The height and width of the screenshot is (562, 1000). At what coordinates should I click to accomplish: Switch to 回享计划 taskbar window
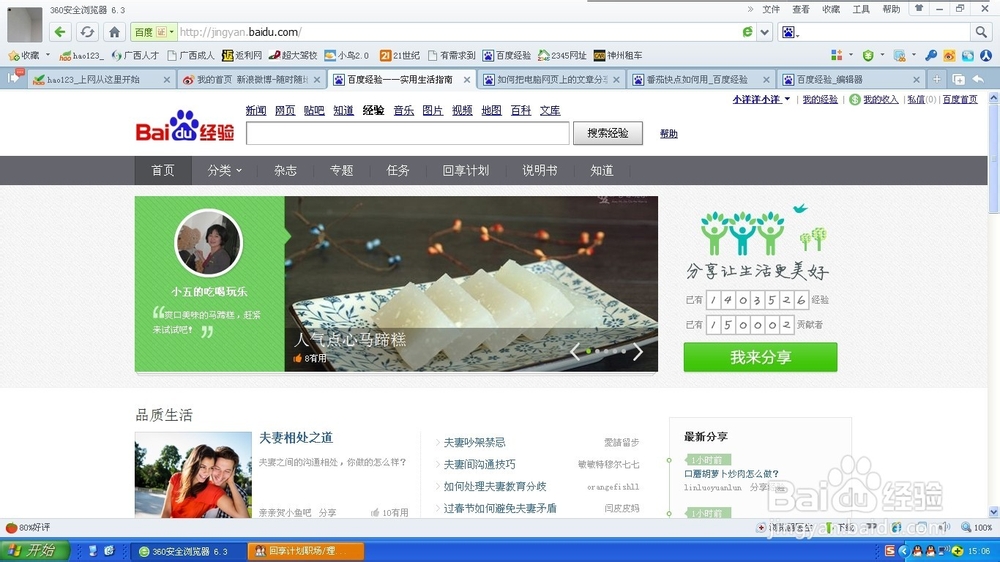306,551
